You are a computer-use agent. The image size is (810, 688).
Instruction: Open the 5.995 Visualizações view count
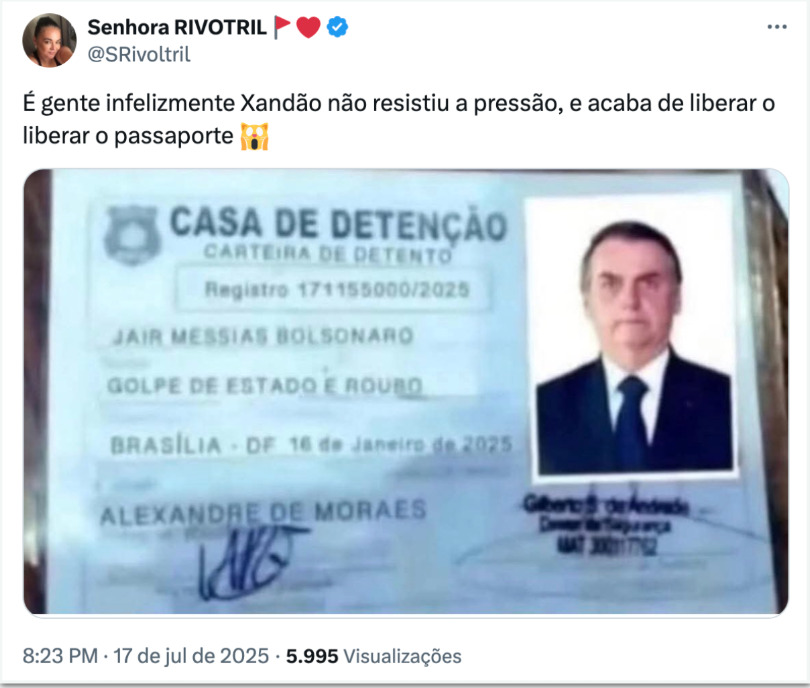373,656
